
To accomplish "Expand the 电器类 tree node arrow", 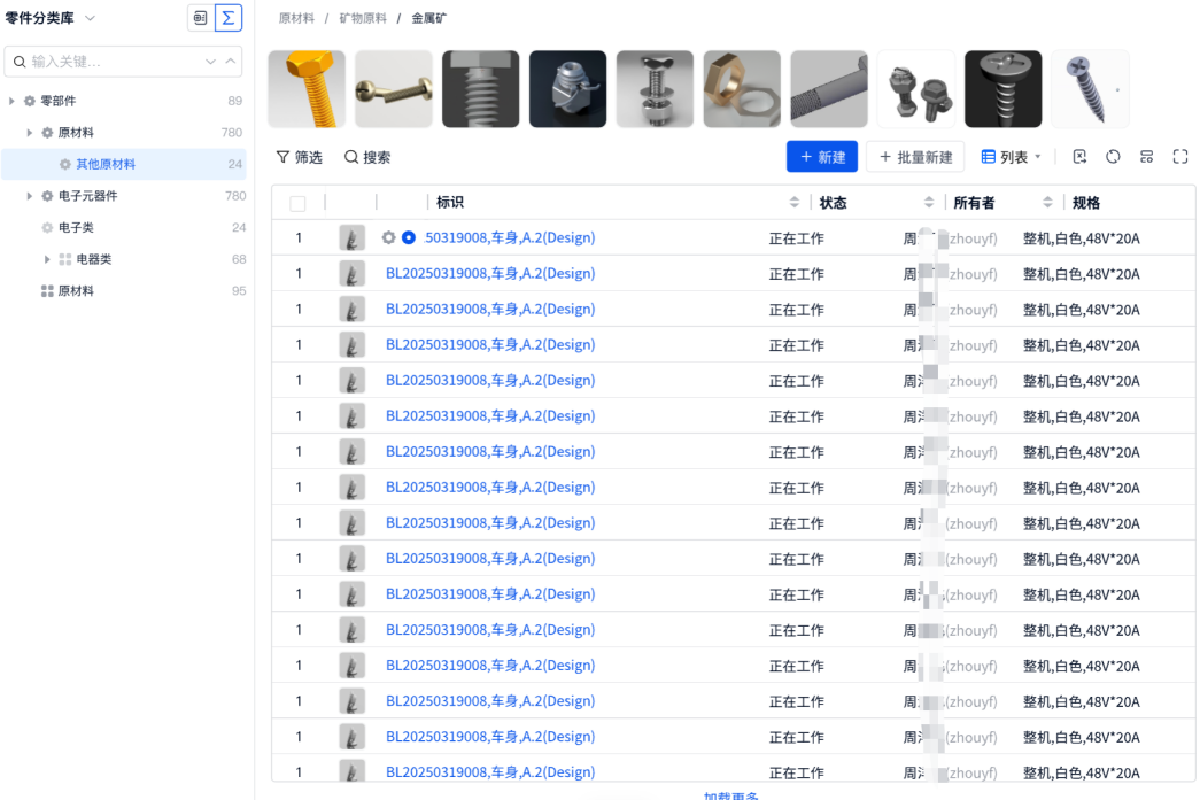I will (48, 260).
